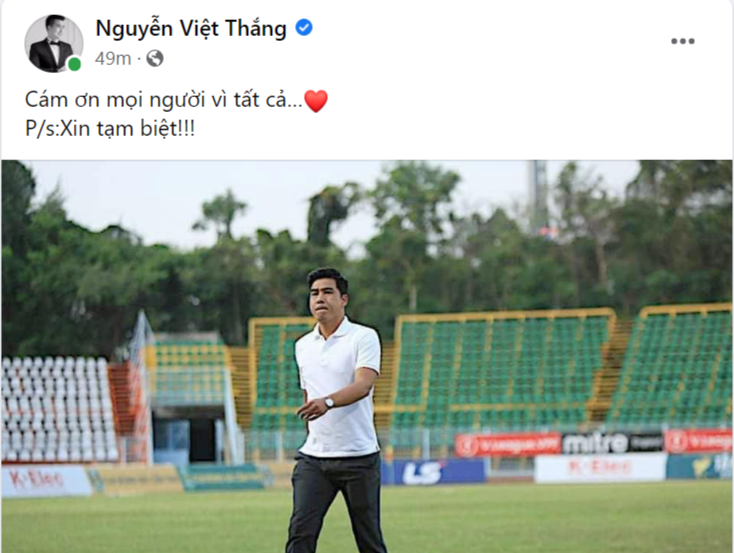This screenshot has width=734, height=553.
Task: Click the "P/s:Xin tạm biệt!!!" line
Action: coord(110,128)
